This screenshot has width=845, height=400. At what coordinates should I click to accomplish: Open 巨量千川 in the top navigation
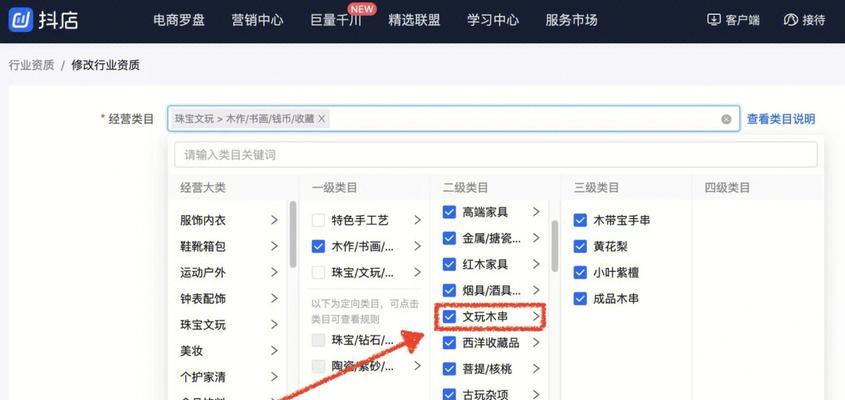pyautogui.click(x=336, y=20)
